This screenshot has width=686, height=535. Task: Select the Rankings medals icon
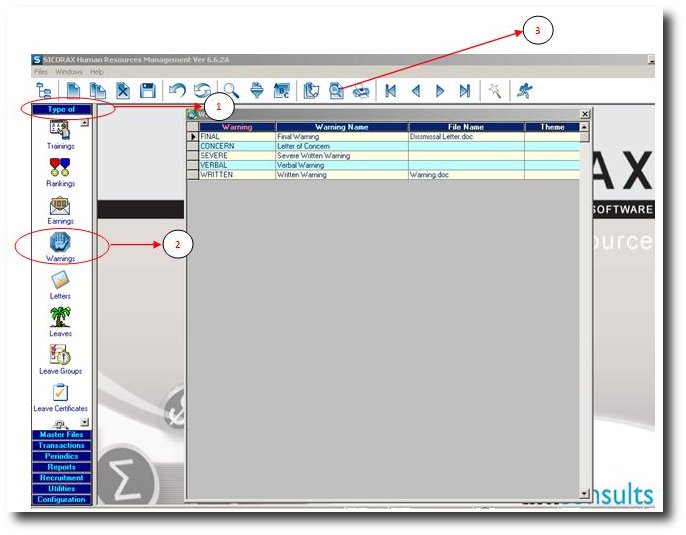coord(60,168)
